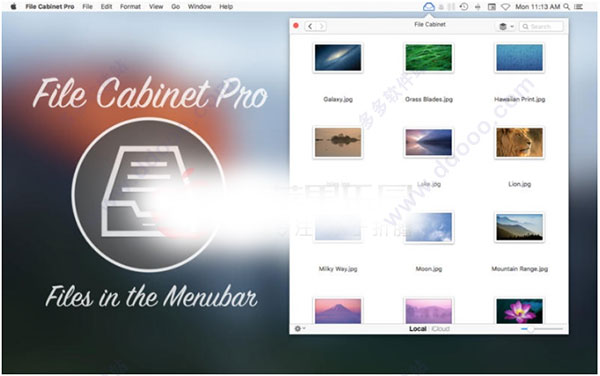Open the File Cabinet Pro app menu

(50, 7)
